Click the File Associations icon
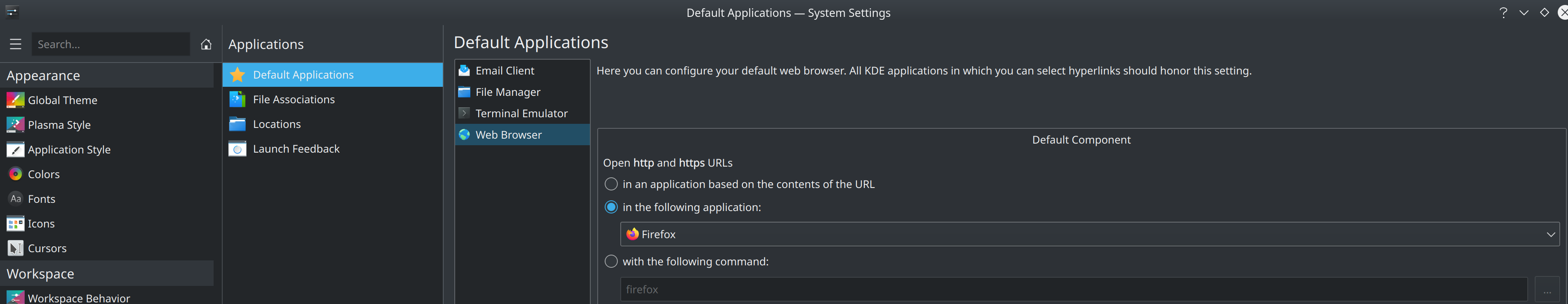 pyautogui.click(x=237, y=99)
